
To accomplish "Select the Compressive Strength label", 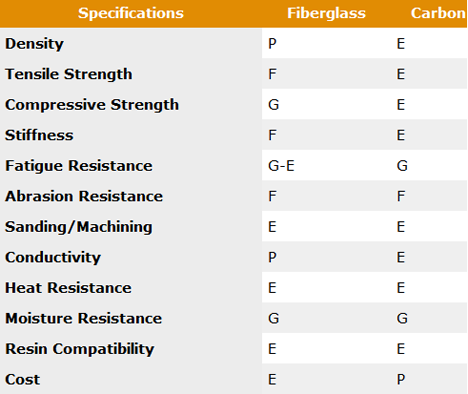I will [x=92, y=105].
